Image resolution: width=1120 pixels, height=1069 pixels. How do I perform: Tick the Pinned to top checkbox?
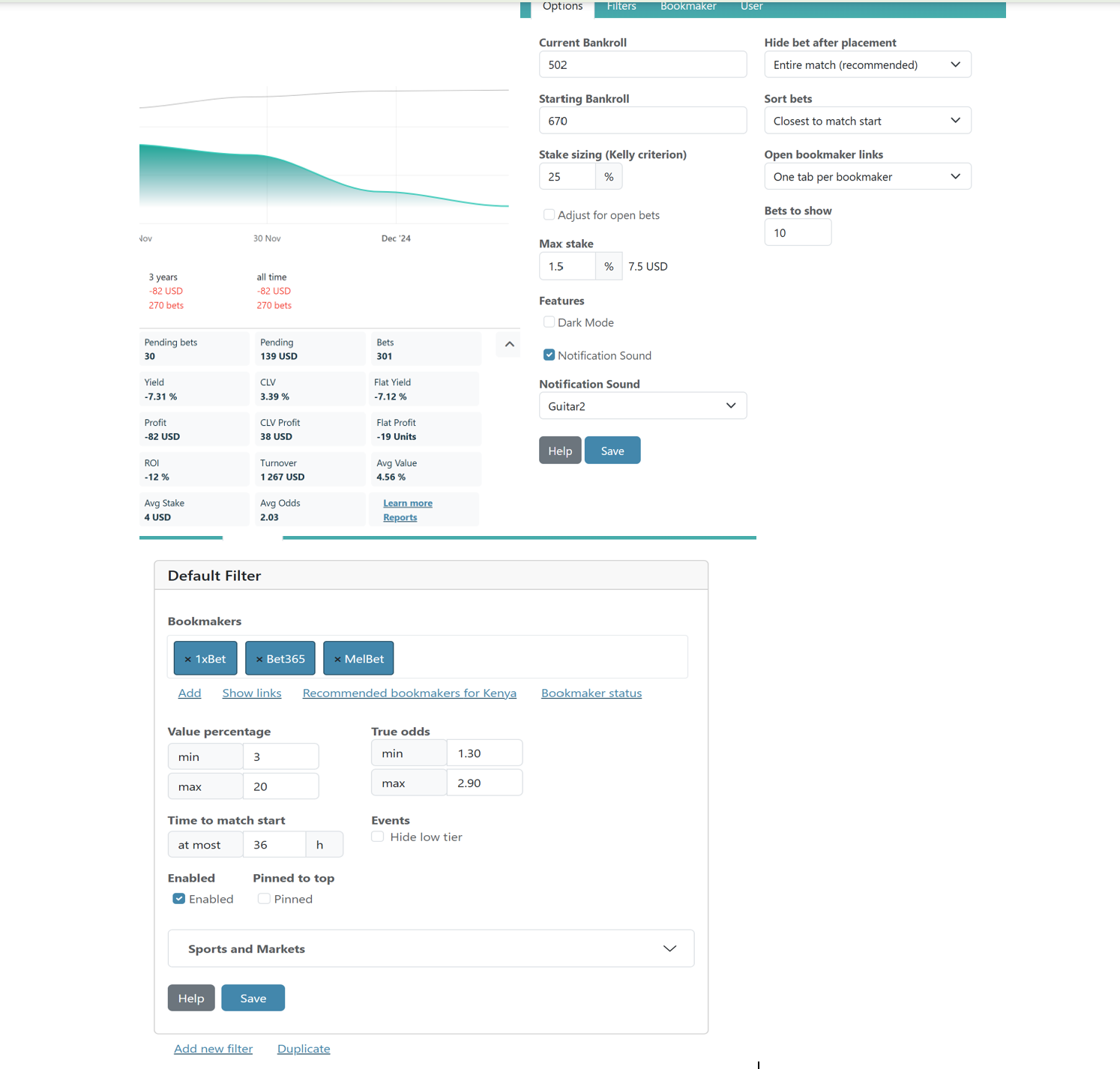(264, 899)
